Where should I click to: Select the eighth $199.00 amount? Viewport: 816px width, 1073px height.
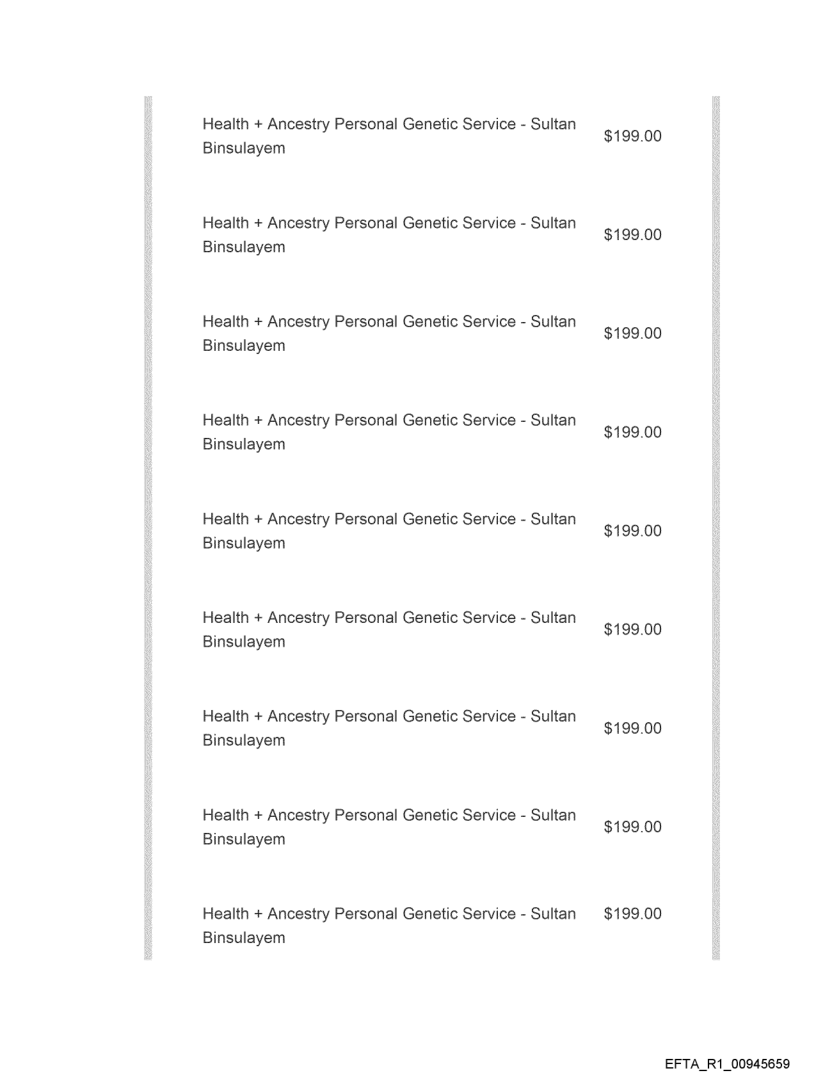tap(632, 827)
